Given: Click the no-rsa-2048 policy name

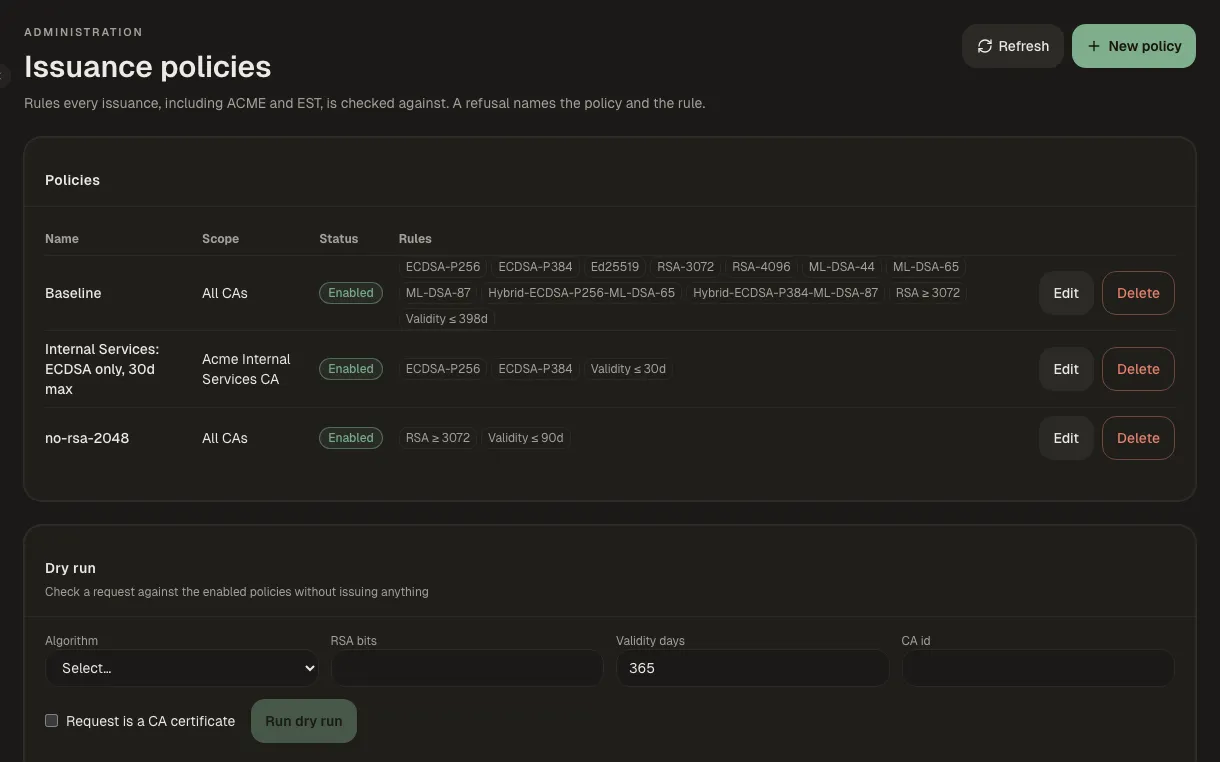Looking at the screenshot, I should (87, 438).
